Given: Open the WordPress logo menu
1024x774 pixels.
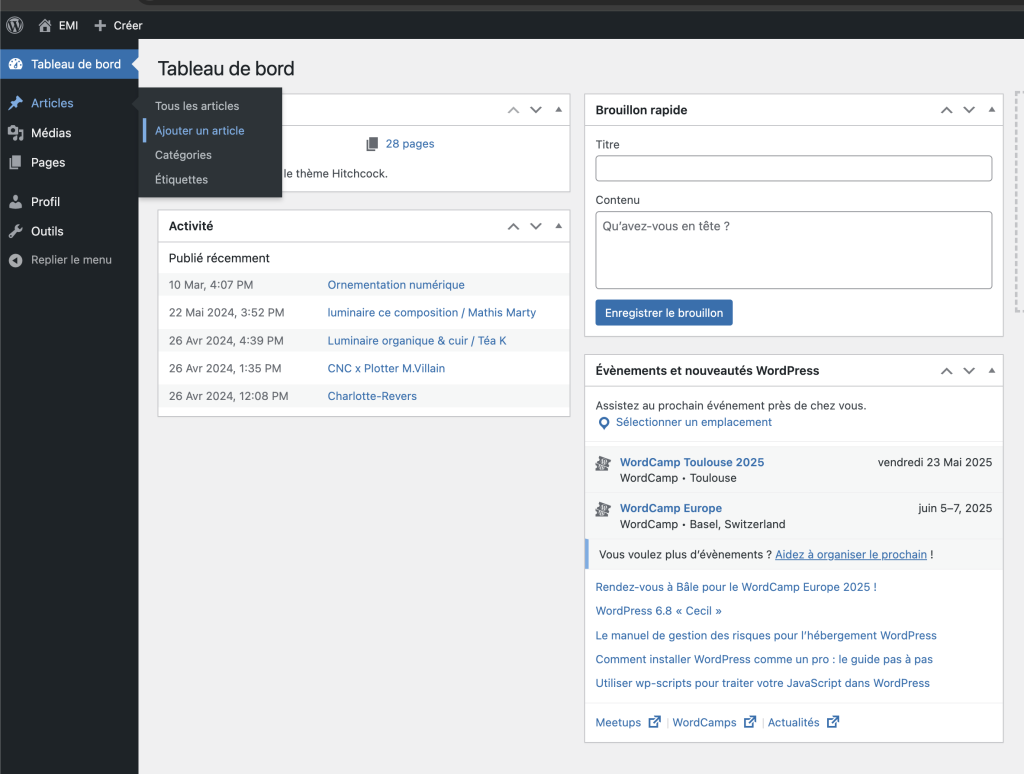Looking at the screenshot, I should click(15, 25).
